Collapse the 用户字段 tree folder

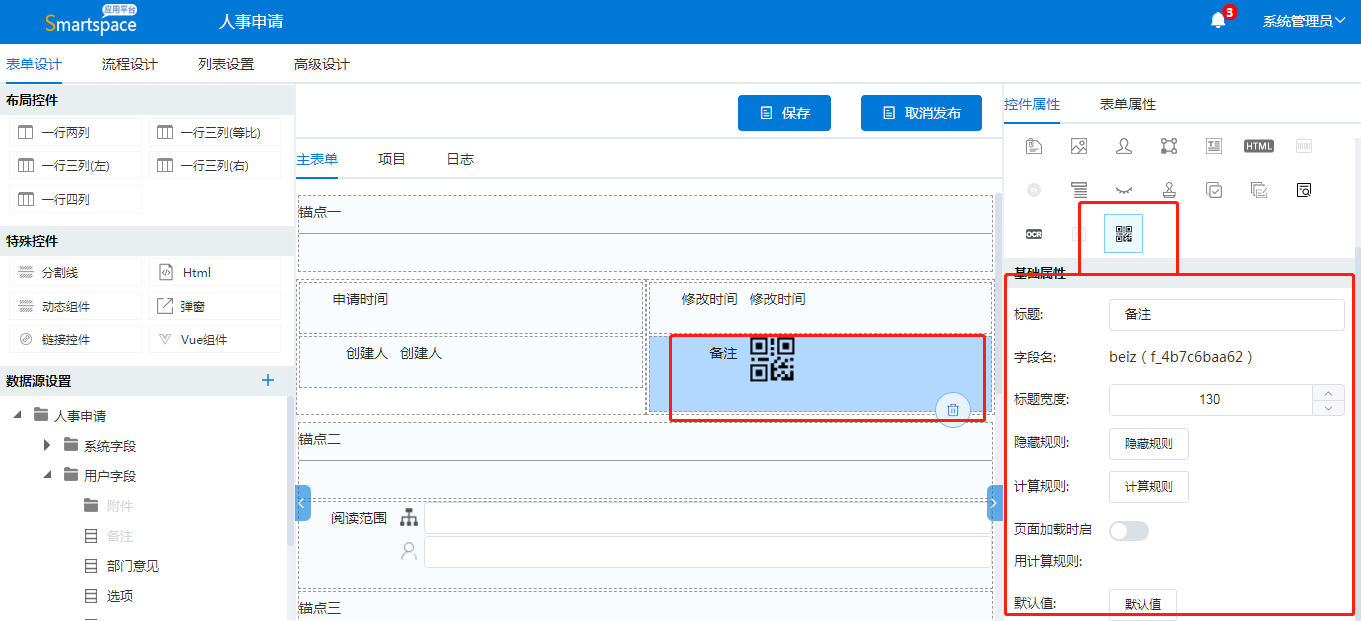click(x=47, y=475)
